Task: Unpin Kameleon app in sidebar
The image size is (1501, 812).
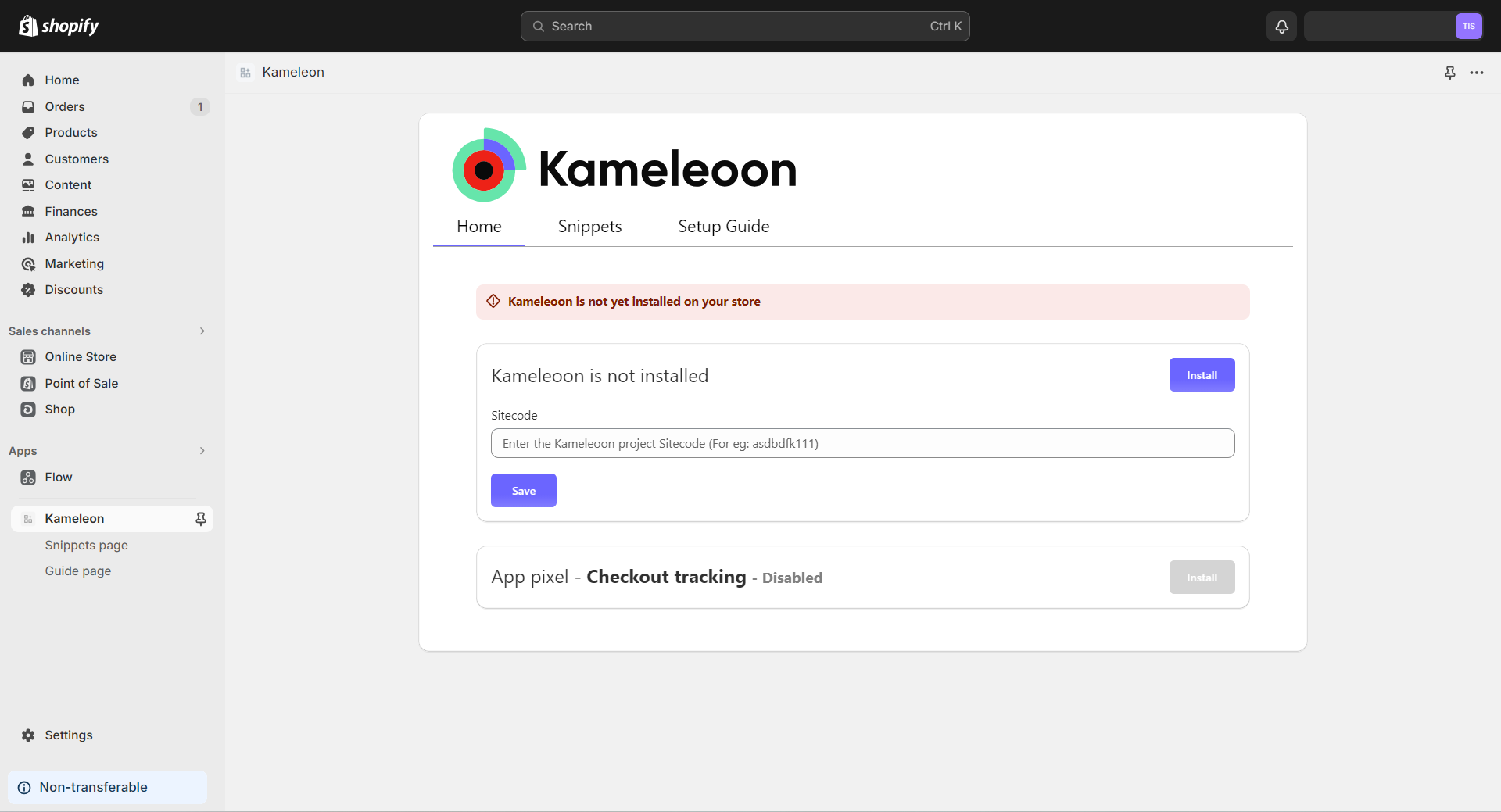Action: tap(200, 519)
